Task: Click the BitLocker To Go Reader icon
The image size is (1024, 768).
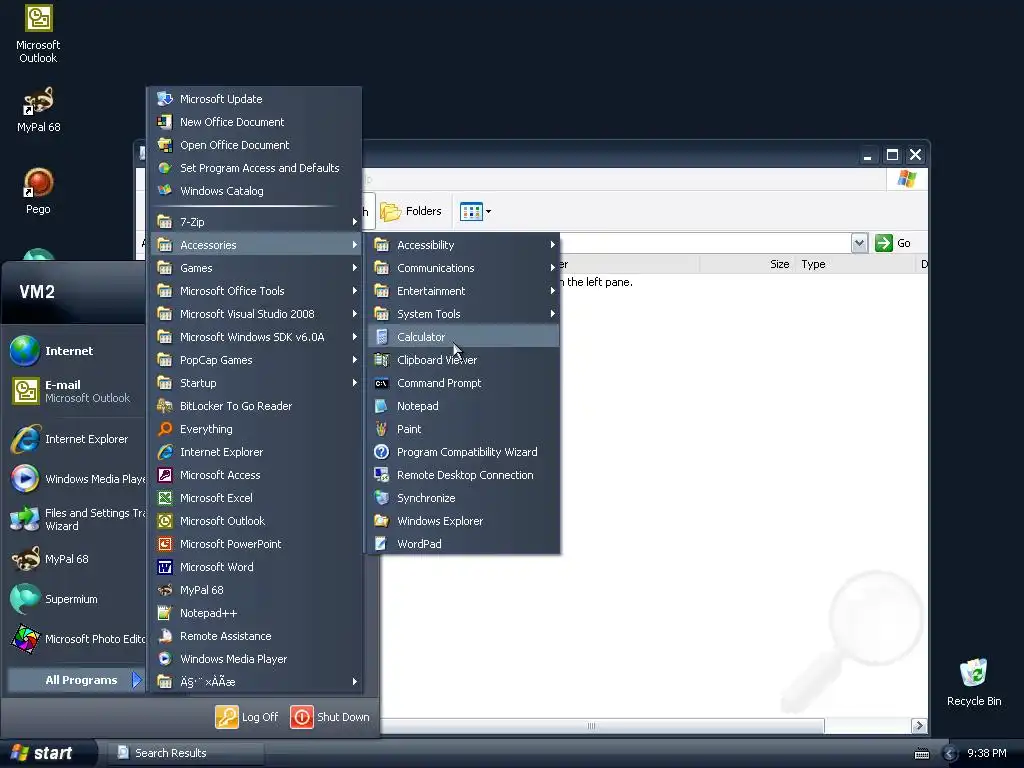Action: 165,406
